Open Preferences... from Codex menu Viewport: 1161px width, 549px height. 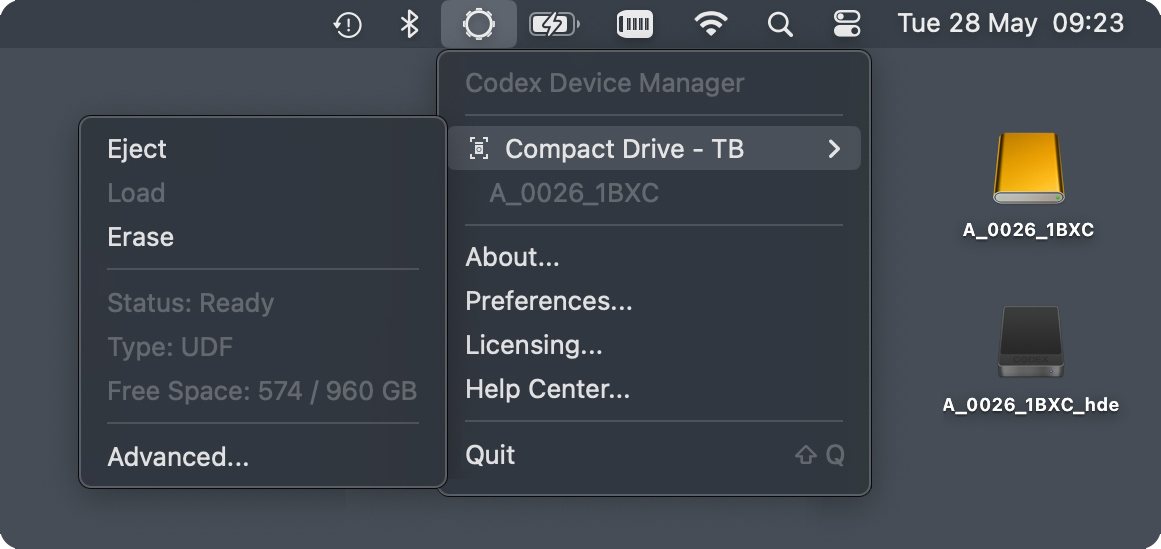[x=549, y=301]
